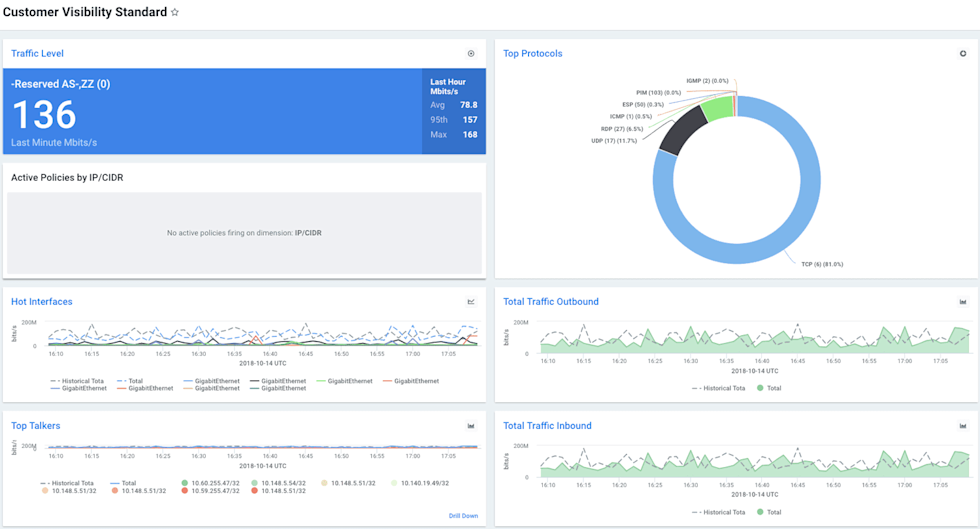Open the Total Traffic Outbound panel title
The height and width of the screenshot is (529, 980).
[x=551, y=301]
